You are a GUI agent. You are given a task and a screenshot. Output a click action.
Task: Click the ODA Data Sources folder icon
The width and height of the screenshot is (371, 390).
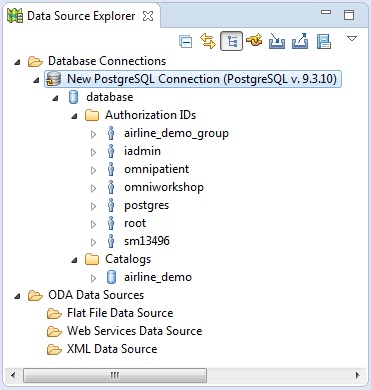click(35, 295)
